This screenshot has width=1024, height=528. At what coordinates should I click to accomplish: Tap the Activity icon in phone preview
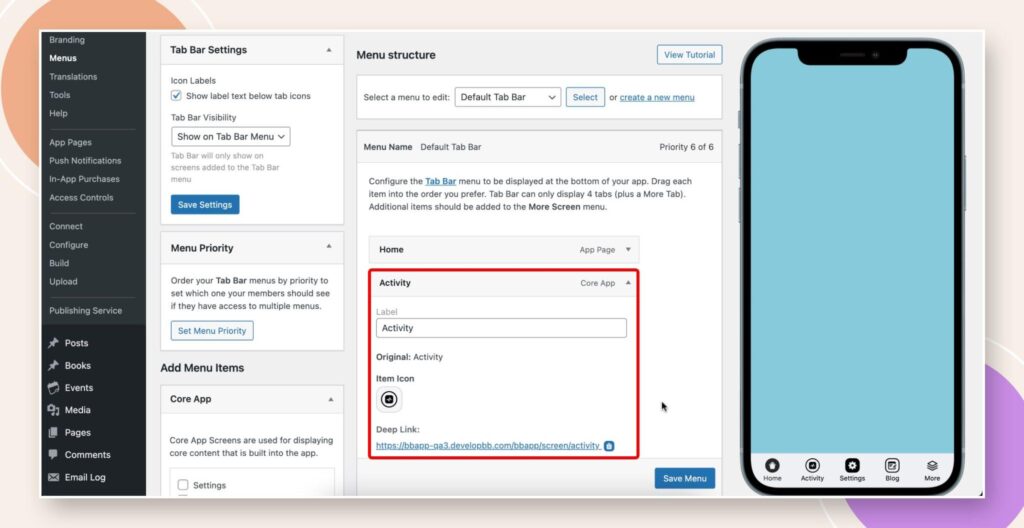812,466
